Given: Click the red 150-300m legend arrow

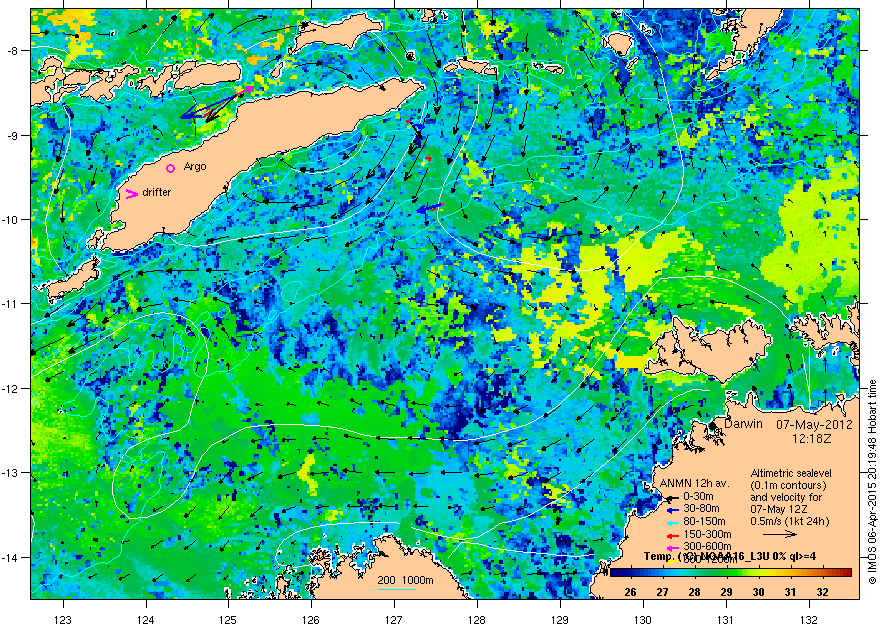Looking at the screenshot, I should click(x=673, y=535).
